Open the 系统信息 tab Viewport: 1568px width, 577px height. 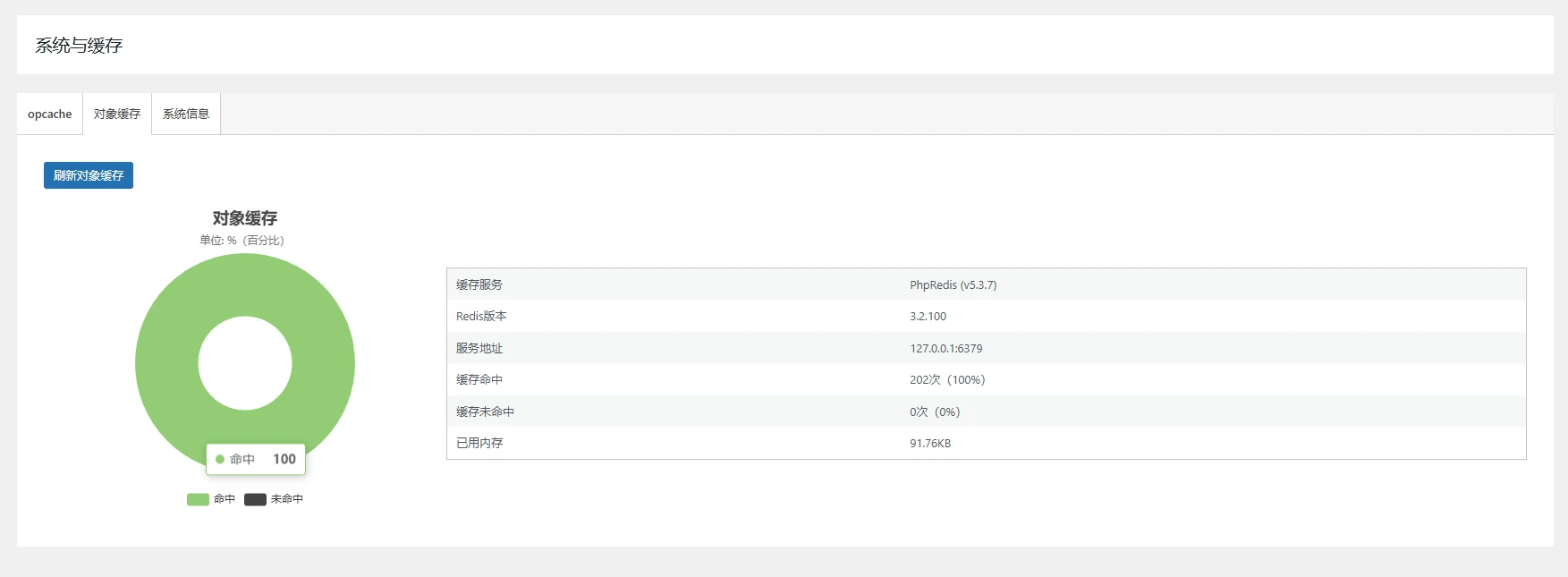point(186,114)
